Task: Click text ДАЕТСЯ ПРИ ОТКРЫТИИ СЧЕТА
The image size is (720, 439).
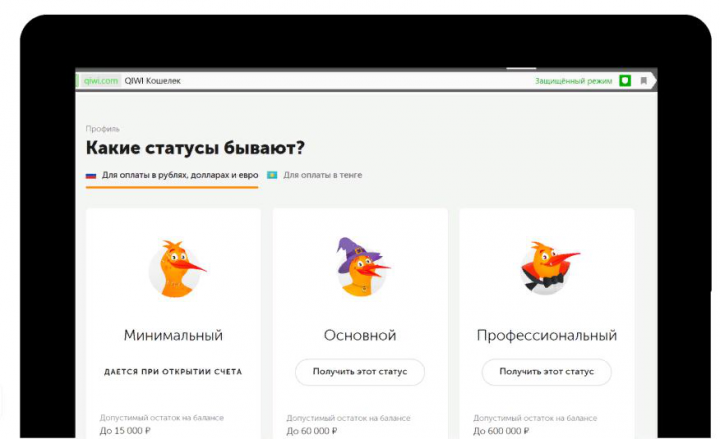Action: click(173, 371)
